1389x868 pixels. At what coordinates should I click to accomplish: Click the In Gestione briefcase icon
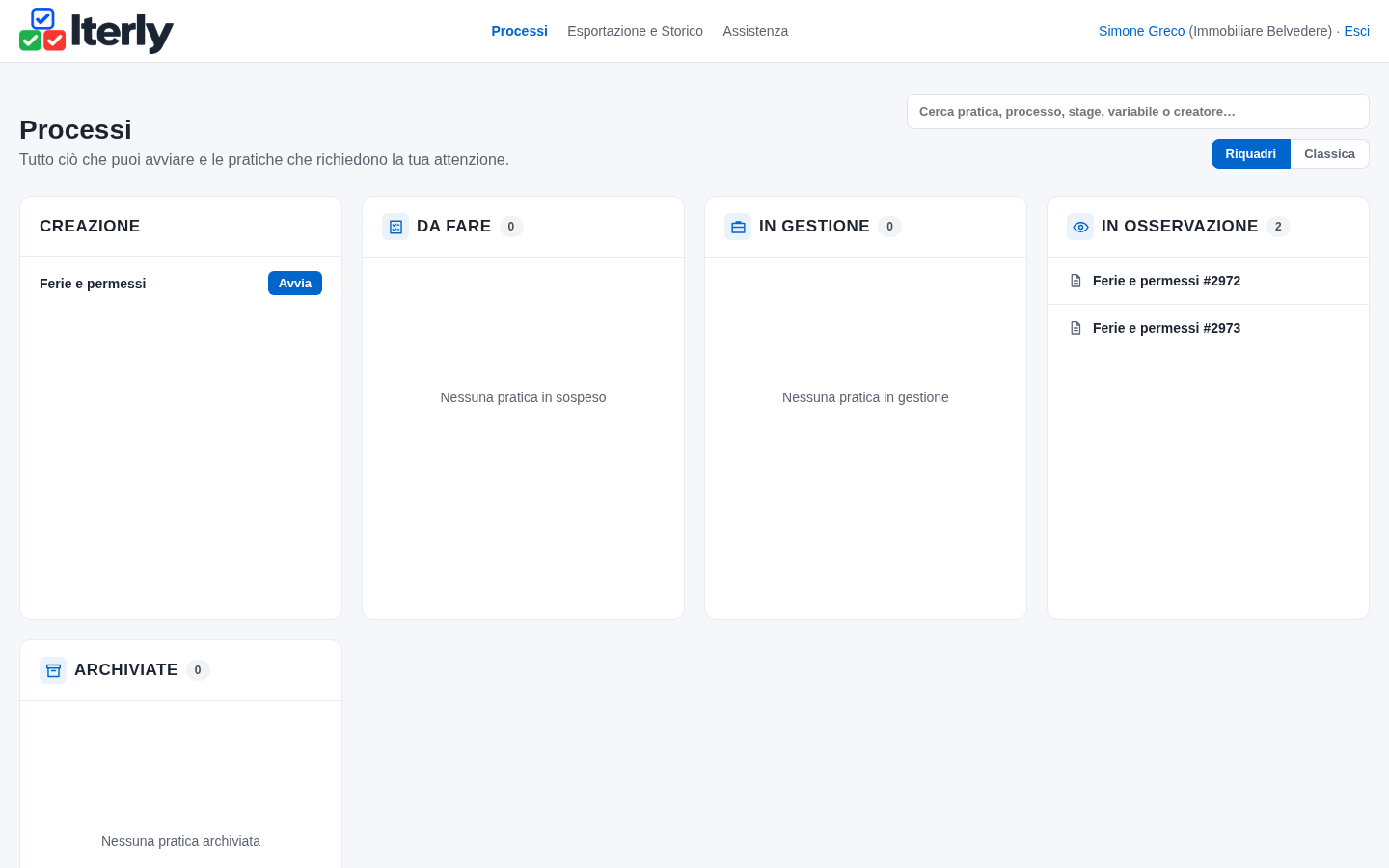click(x=738, y=227)
